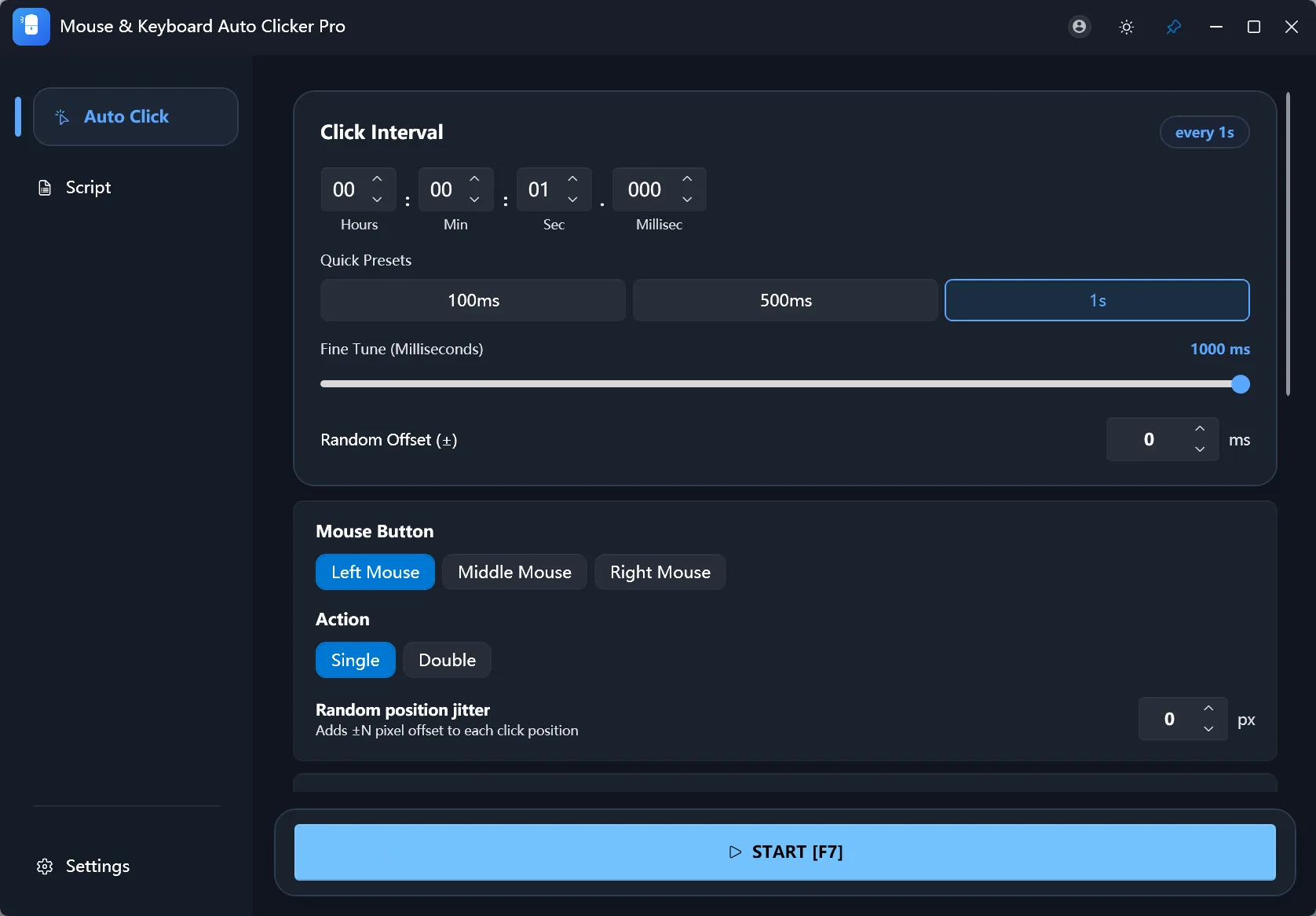Click the 'Mouse Button' section heading
The height and width of the screenshot is (916, 1316).
375,531
